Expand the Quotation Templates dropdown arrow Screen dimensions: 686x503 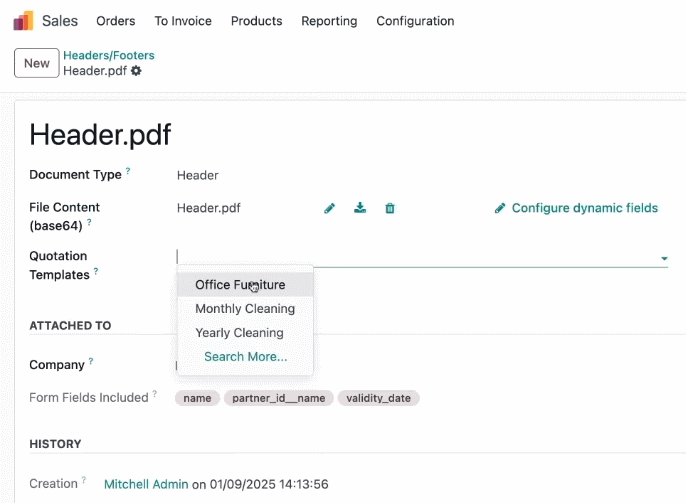(664, 258)
